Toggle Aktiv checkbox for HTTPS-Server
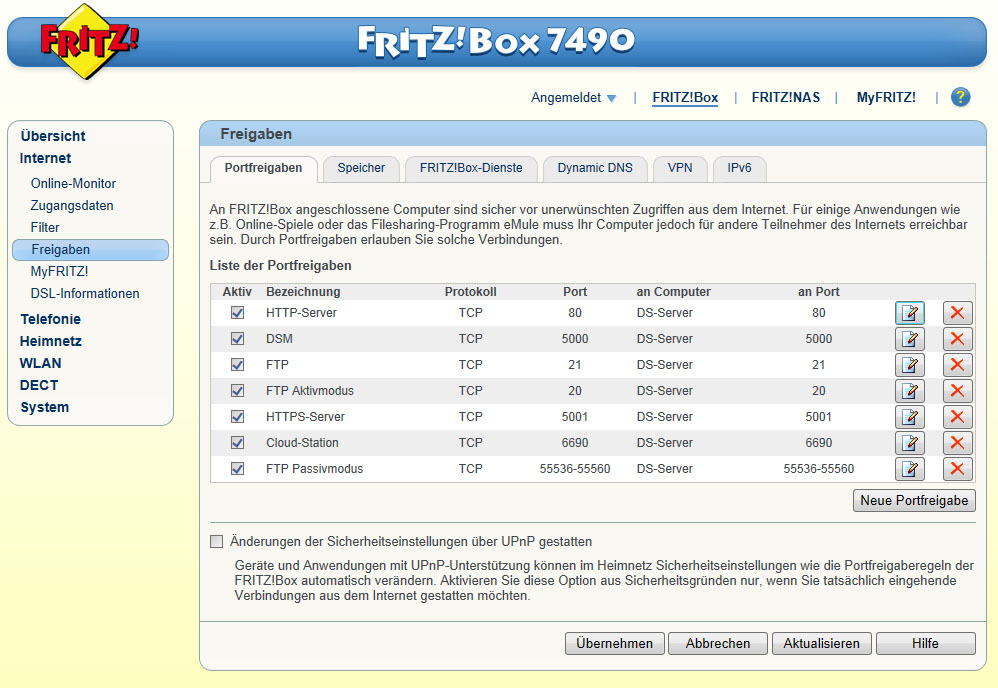 237,417
